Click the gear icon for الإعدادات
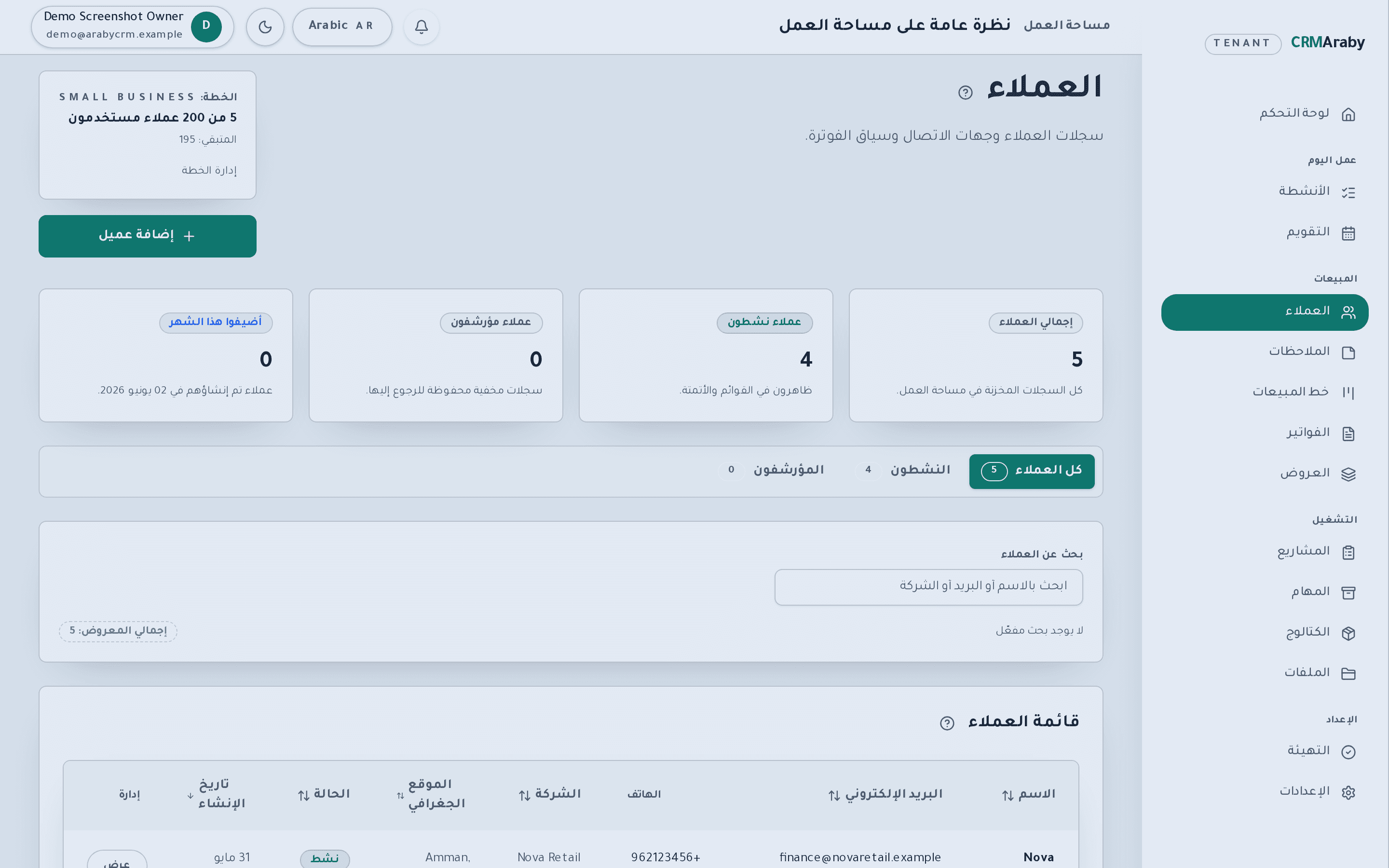The width and height of the screenshot is (1389, 868). (1348, 792)
